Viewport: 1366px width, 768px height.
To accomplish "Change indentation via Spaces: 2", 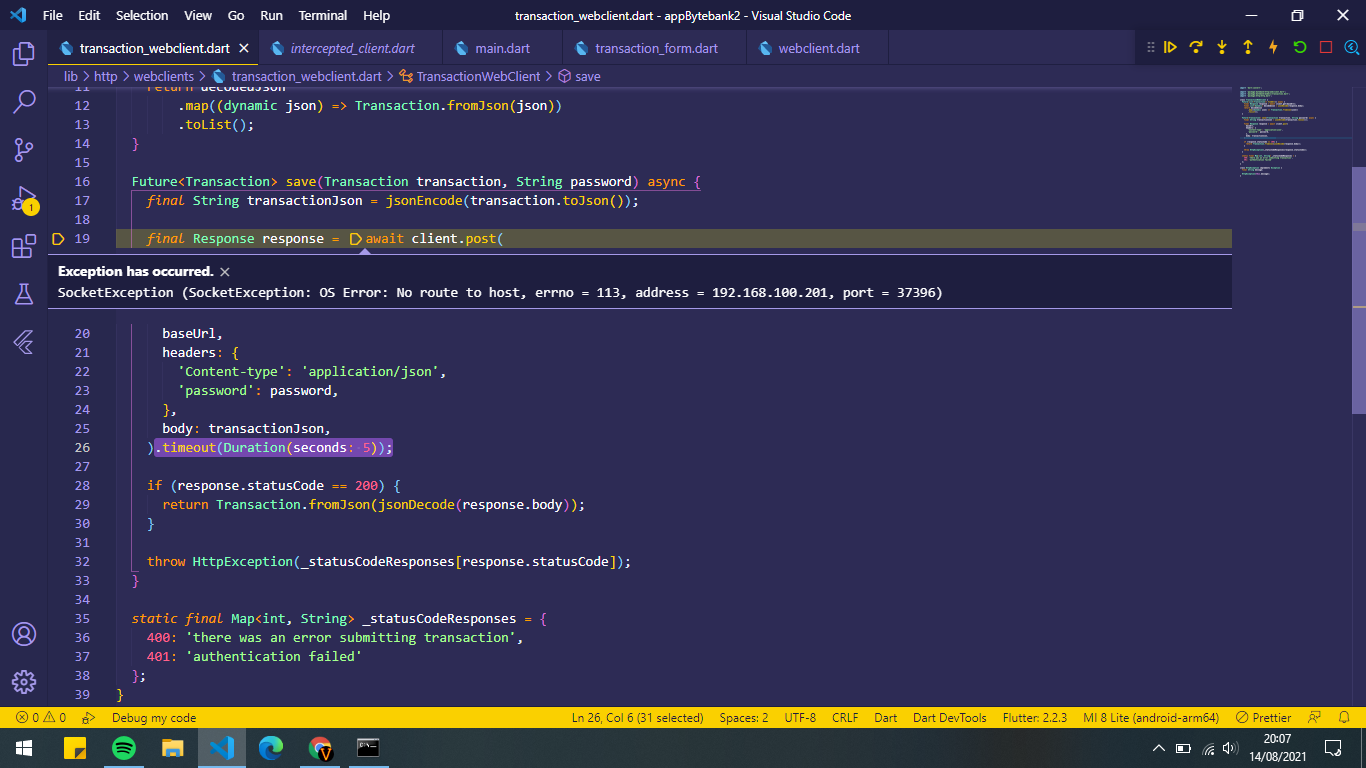I will (x=744, y=717).
